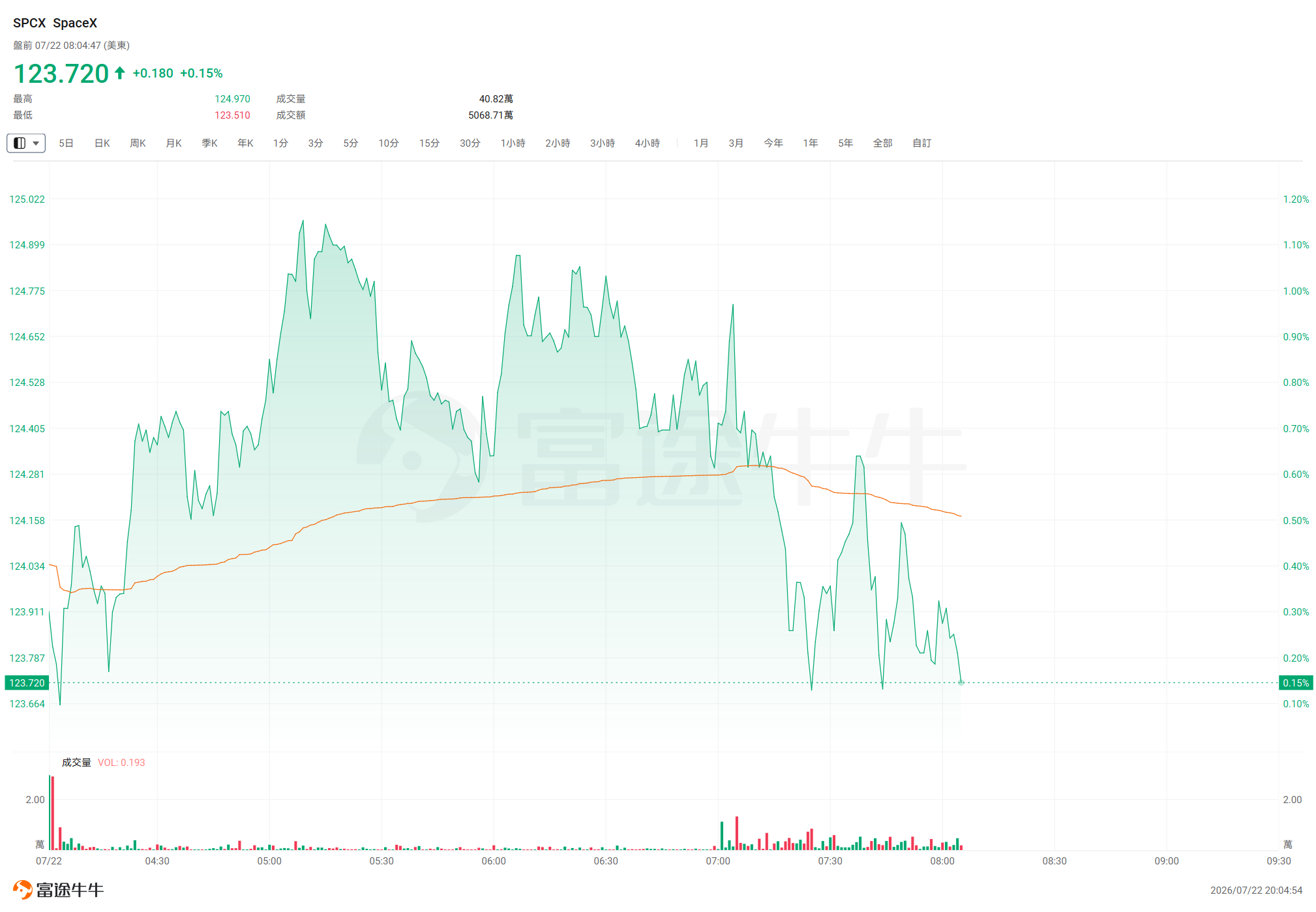The image size is (1316, 912).
Task: Click the 最低 value 123.510
Action: click(x=233, y=115)
